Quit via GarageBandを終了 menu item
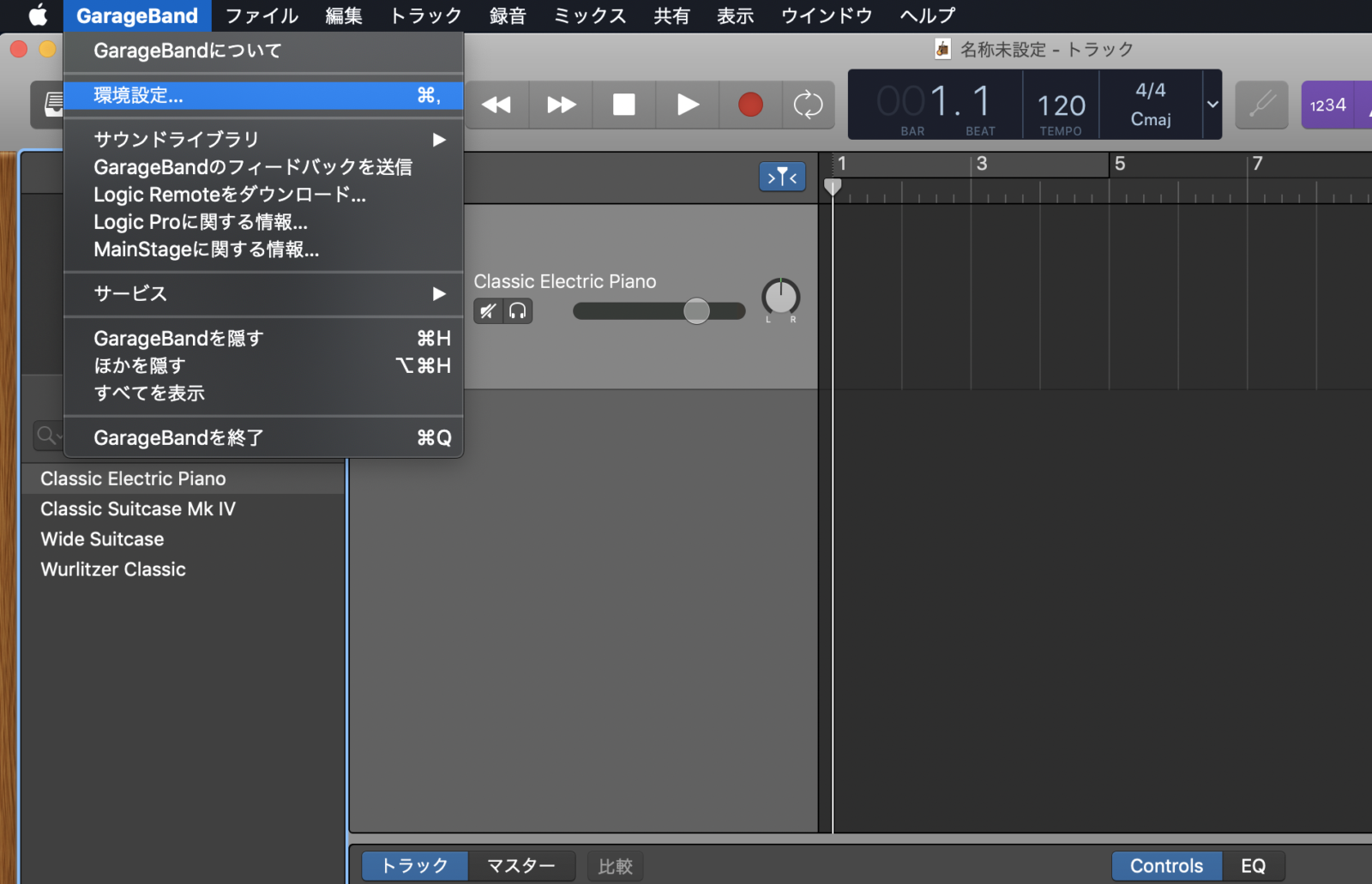This screenshot has width=1372, height=884. (264, 437)
